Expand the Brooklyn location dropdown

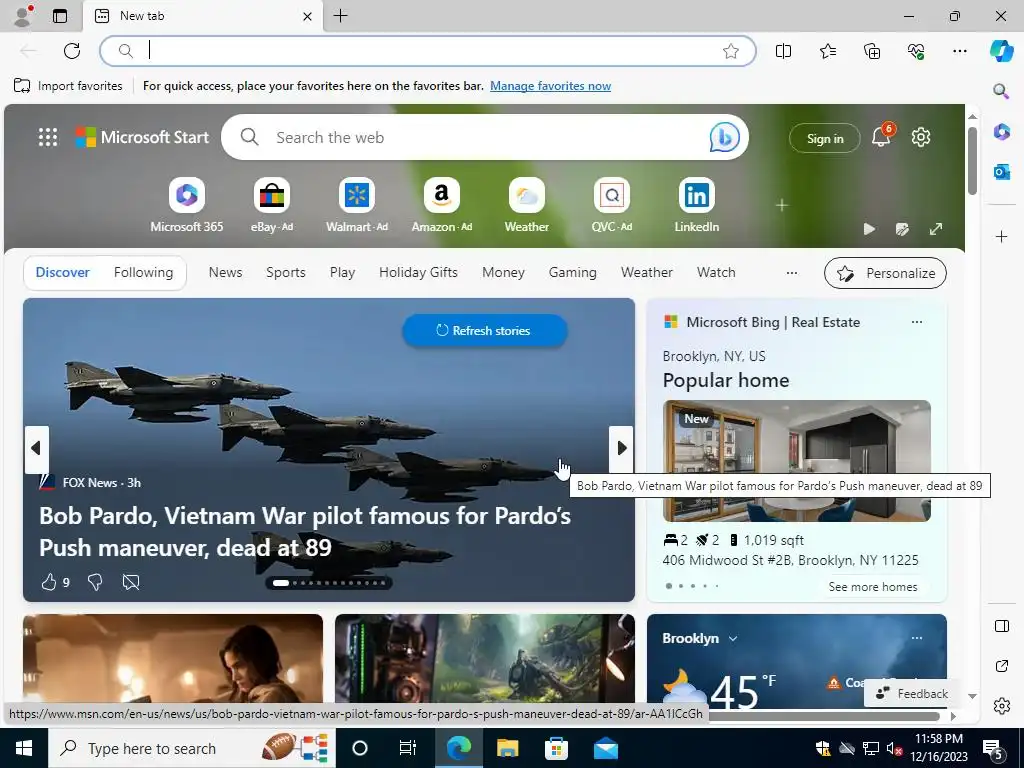click(733, 639)
